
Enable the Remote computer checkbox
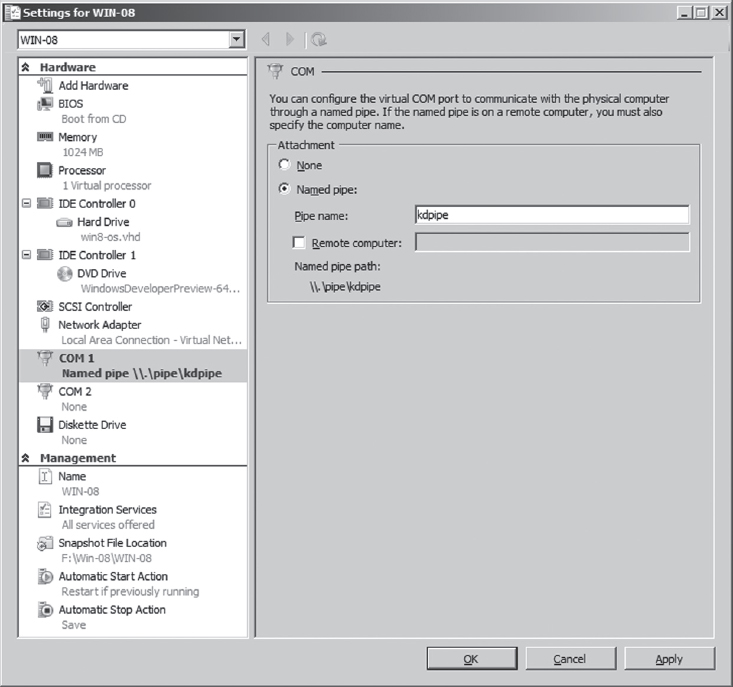coord(299,243)
